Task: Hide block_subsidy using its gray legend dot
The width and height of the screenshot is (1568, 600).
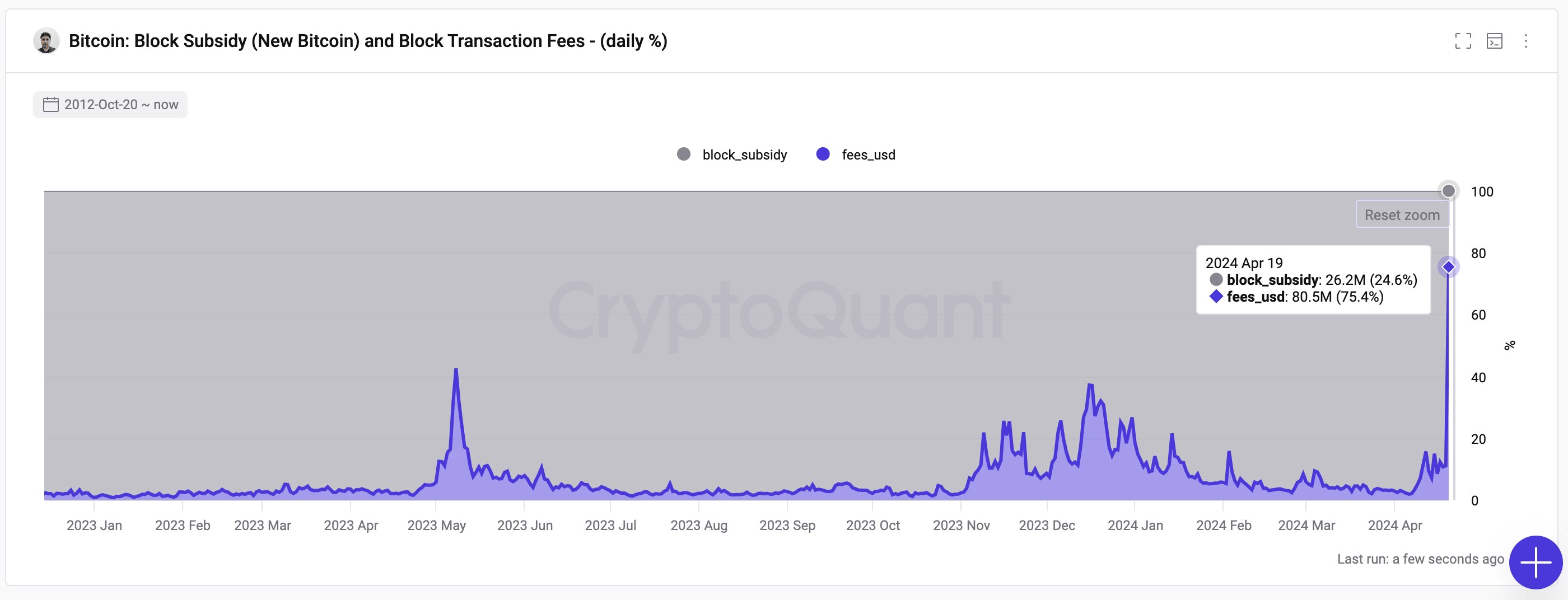Action: pos(684,154)
